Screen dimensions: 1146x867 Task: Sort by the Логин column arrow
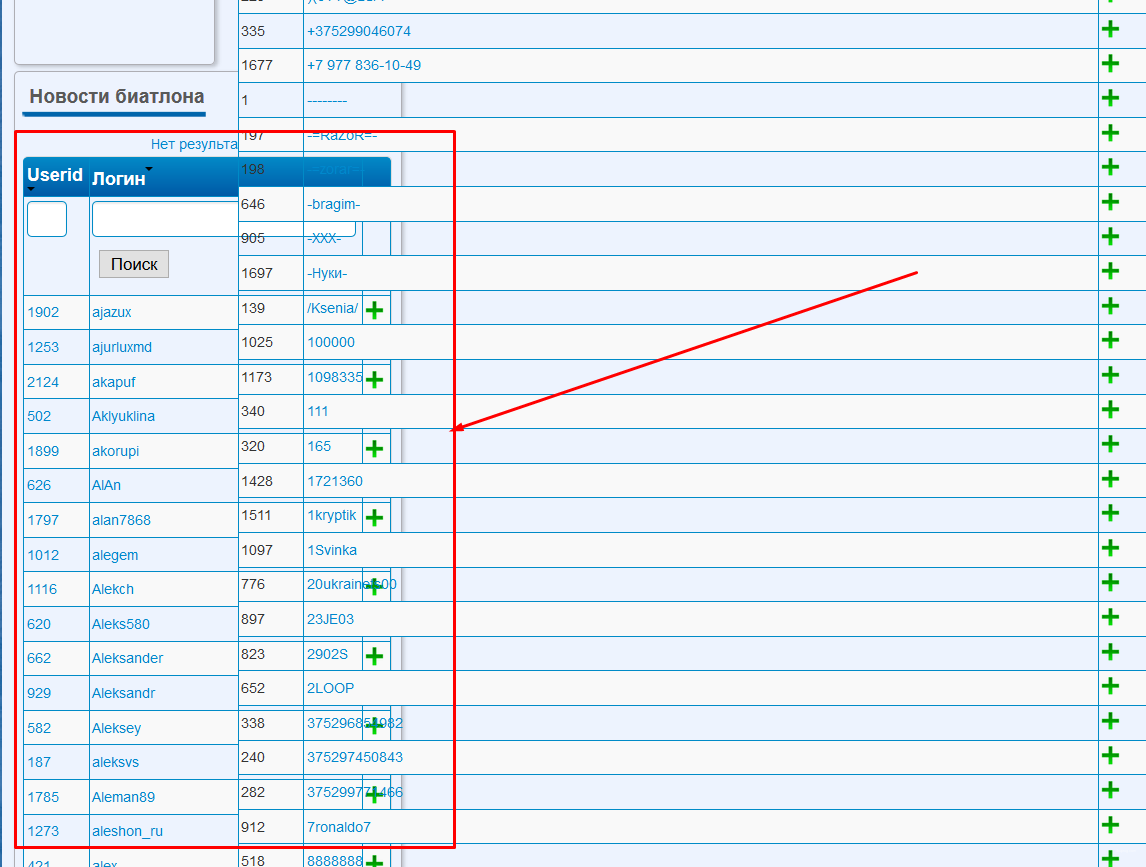click(149, 169)
